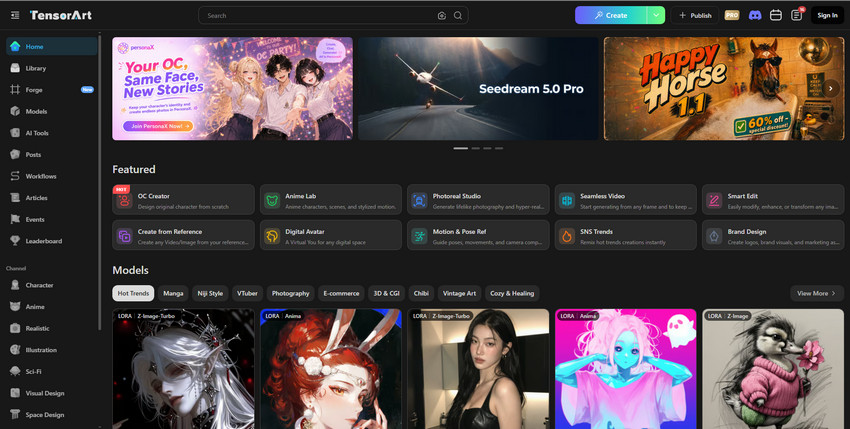Open the duck in pink sweater model
This screenshot has width=850, height=429.
[773, 369]
